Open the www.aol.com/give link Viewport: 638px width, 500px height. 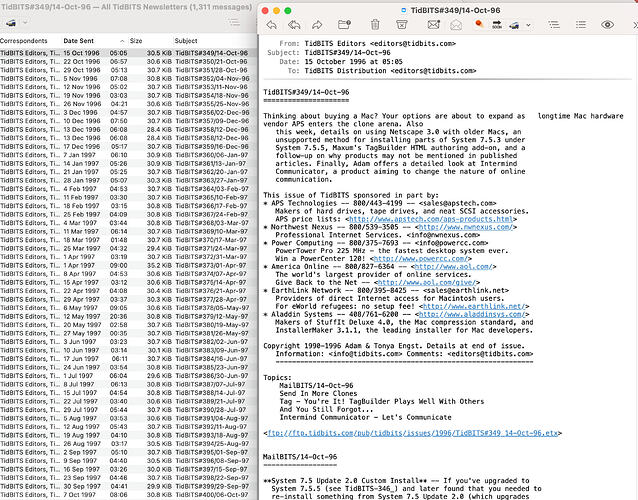tap(426, 282)
